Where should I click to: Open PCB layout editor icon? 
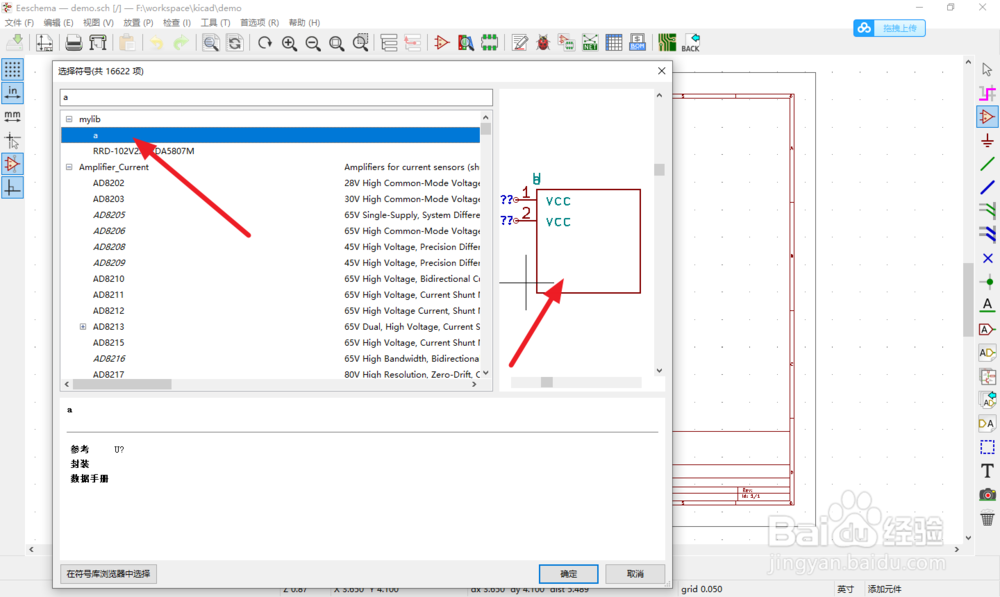[667, 43]
